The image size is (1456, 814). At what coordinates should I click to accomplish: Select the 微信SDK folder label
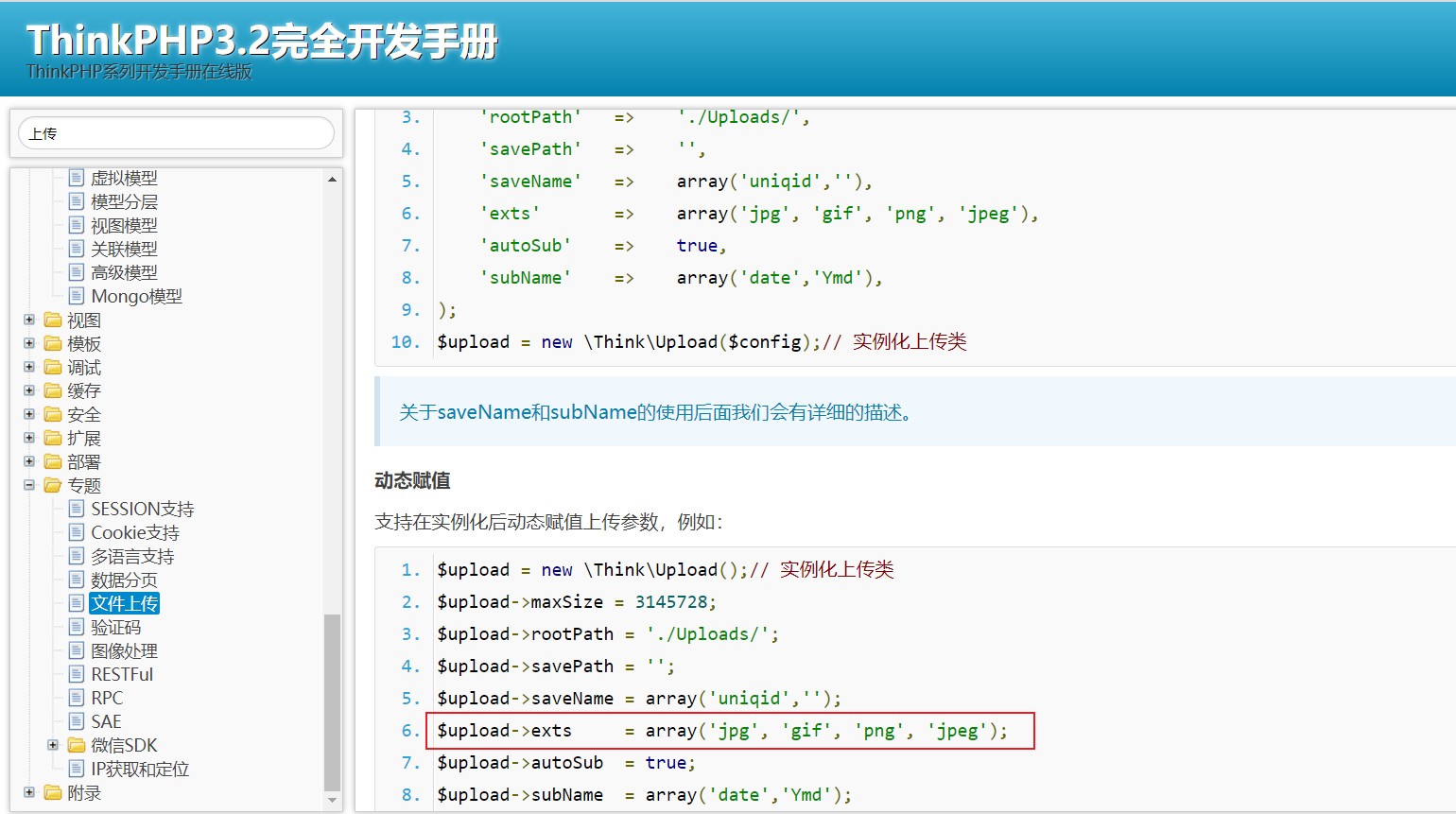124,745
